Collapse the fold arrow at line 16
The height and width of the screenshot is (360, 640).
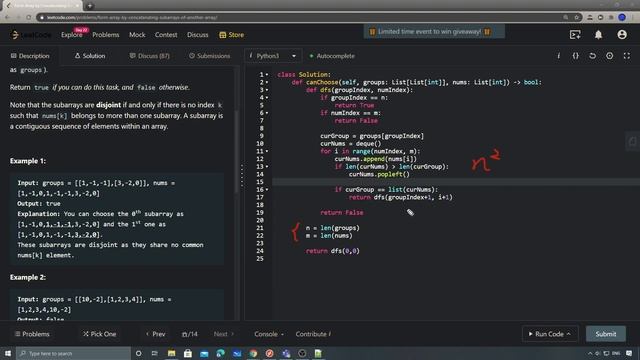(267, 190)
